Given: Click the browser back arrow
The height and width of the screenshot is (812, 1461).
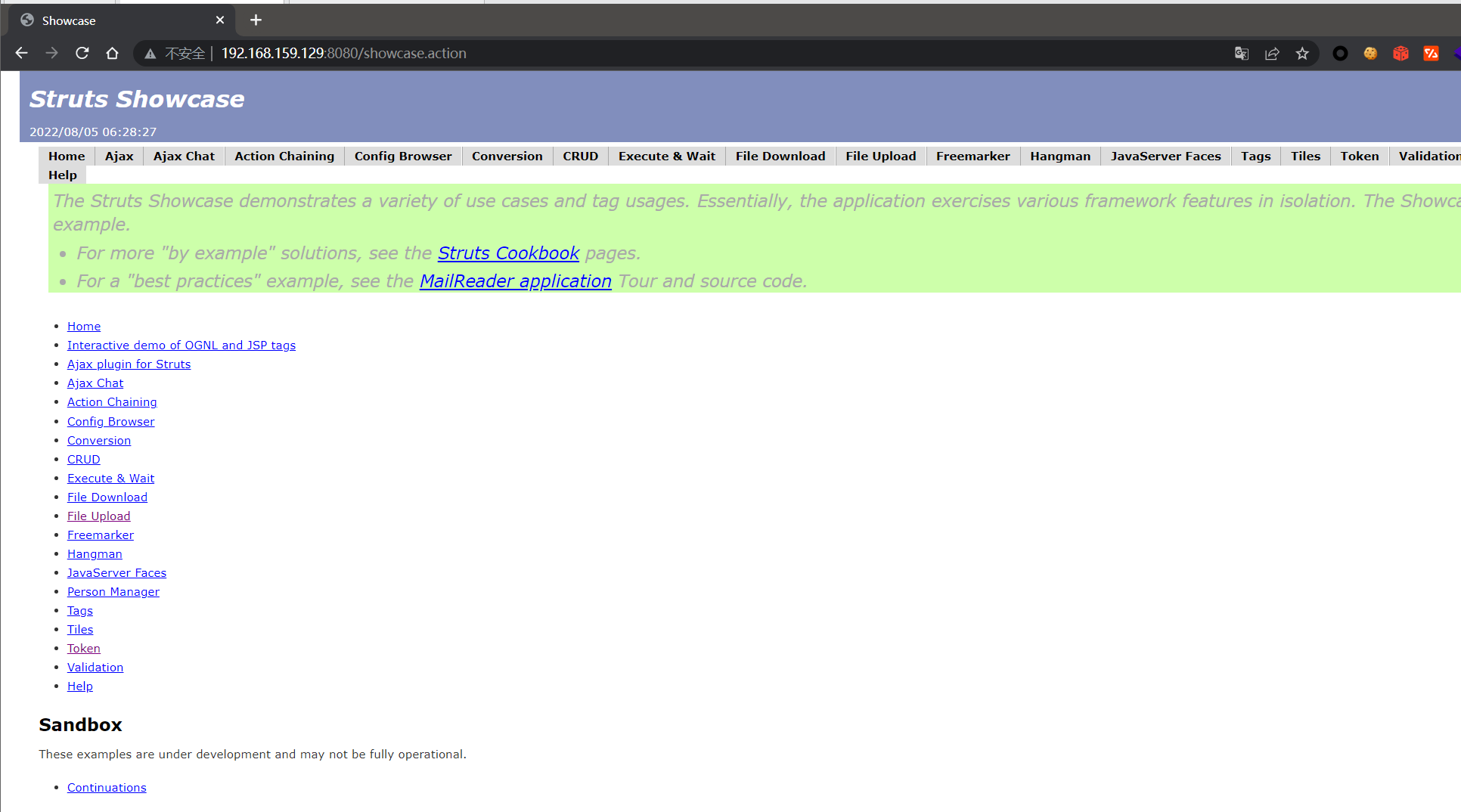Looking at the screenshot, I should click(x=21, y=53).
